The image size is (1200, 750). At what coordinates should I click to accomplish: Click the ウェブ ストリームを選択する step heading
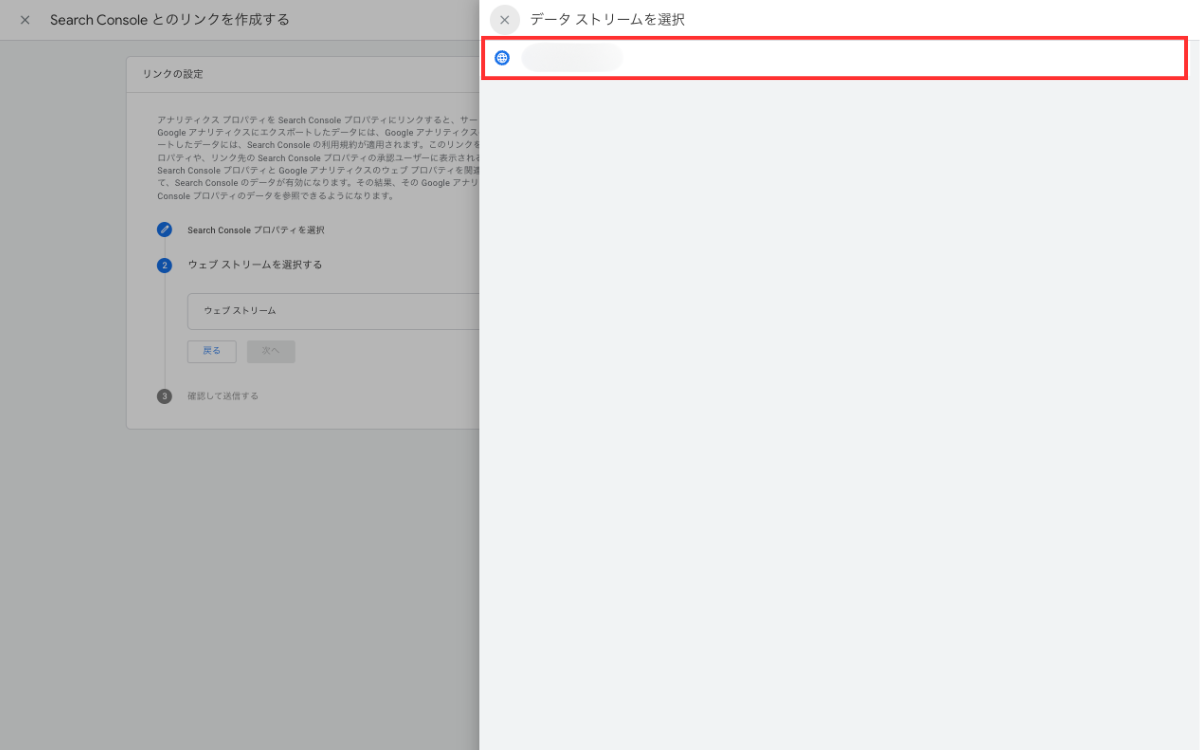[x=255, y=265]
